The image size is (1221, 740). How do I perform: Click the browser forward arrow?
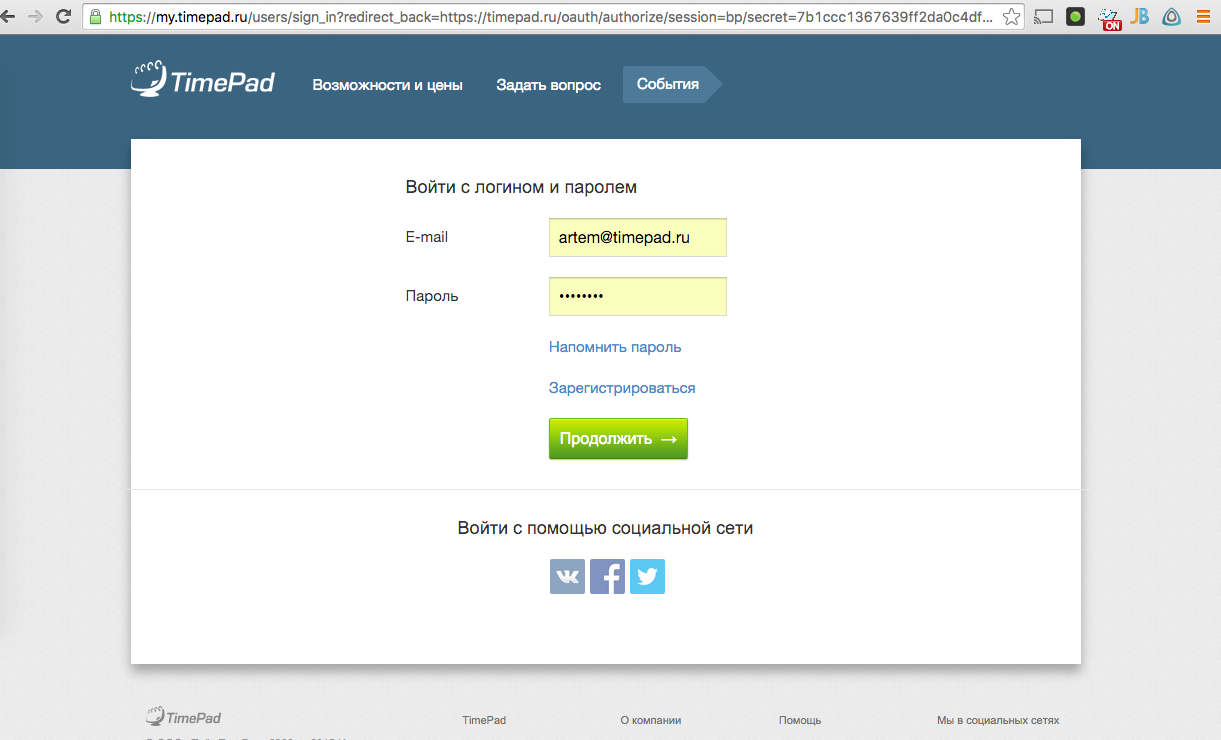pyautogui.click(x=35, y=17)
